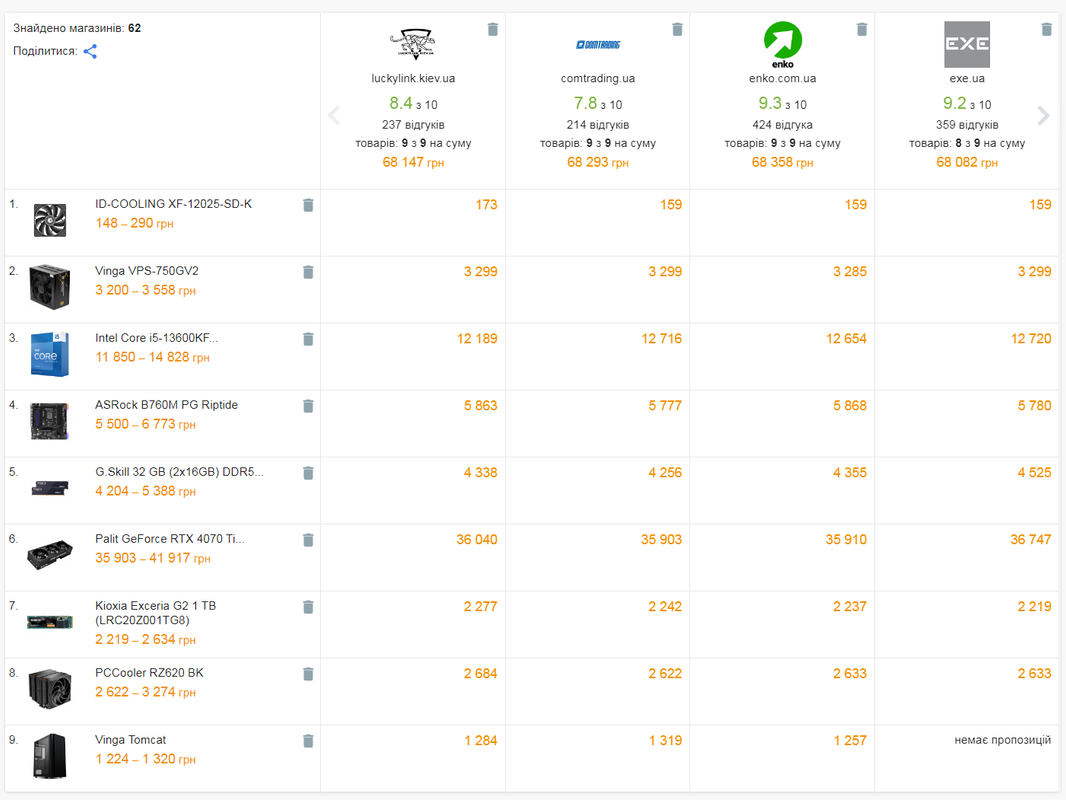Click the 9.3 з 10 enko rating
Viewport: 1066px width, 800px height.
[783, 103]
